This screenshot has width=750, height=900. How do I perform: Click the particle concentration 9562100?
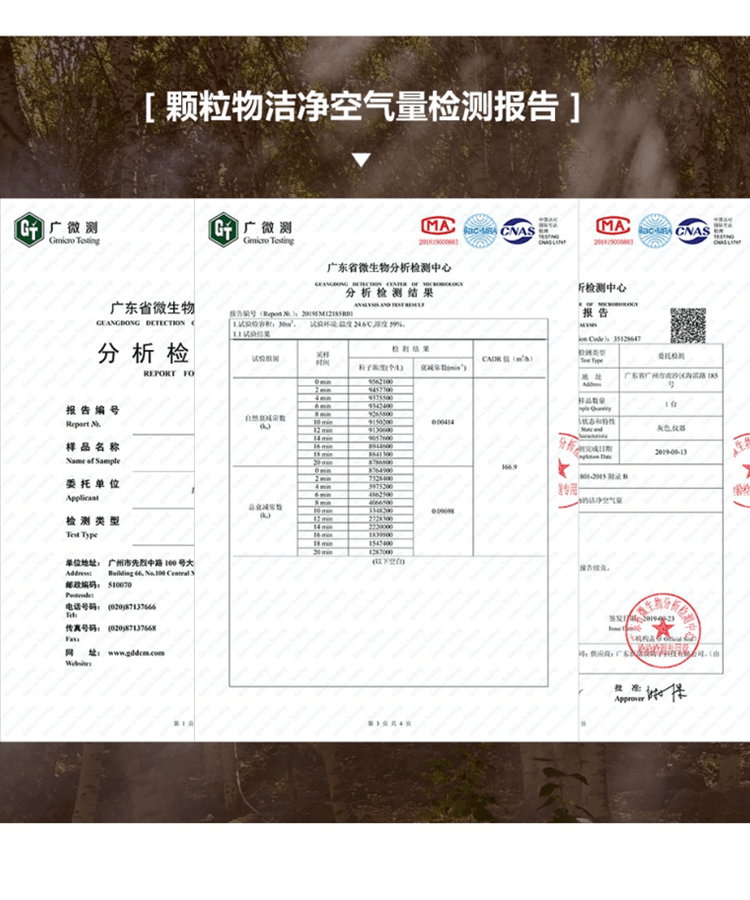[x=380, y=382]
